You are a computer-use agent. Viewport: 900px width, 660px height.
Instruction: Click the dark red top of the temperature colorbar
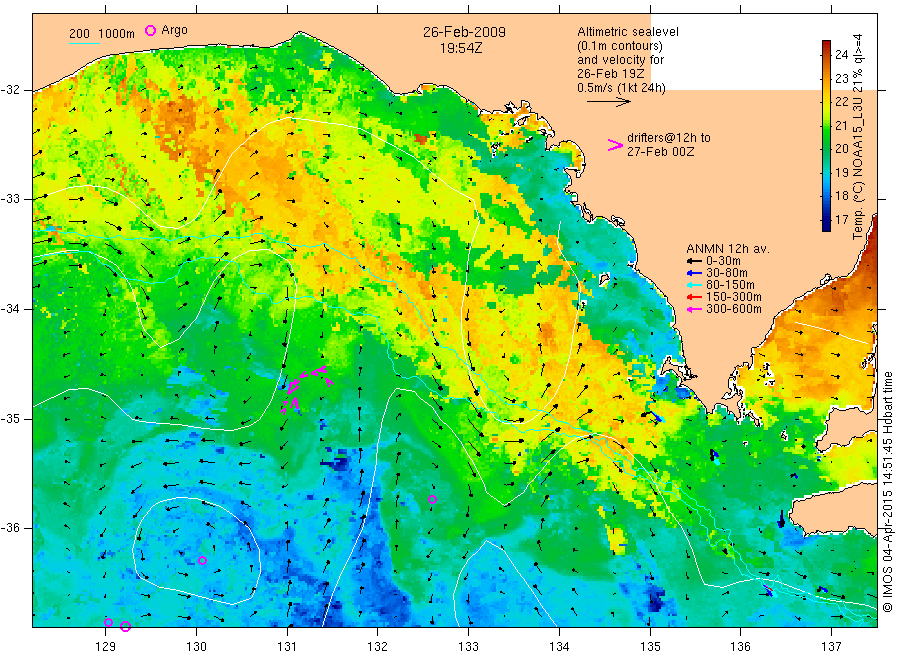click(826, 45)
